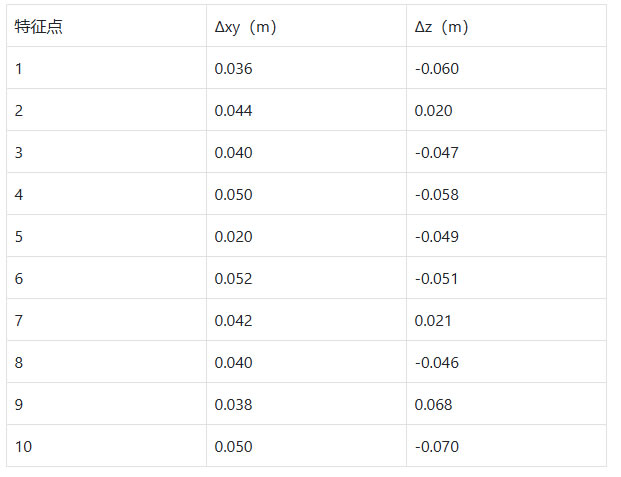Click the 0.021 Δz value
Viewport: 621px width, 477px height.
[434, 321]
